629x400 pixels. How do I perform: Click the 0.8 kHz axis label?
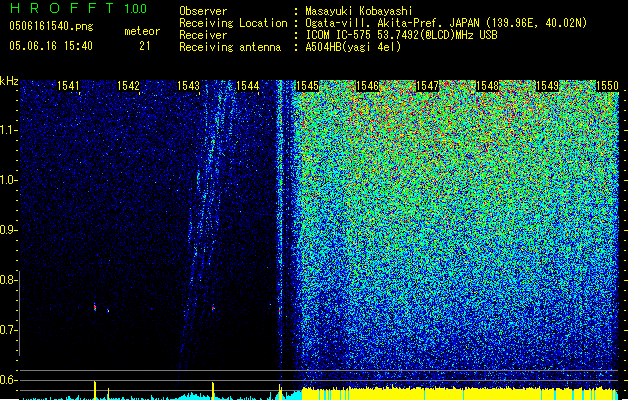9,280
